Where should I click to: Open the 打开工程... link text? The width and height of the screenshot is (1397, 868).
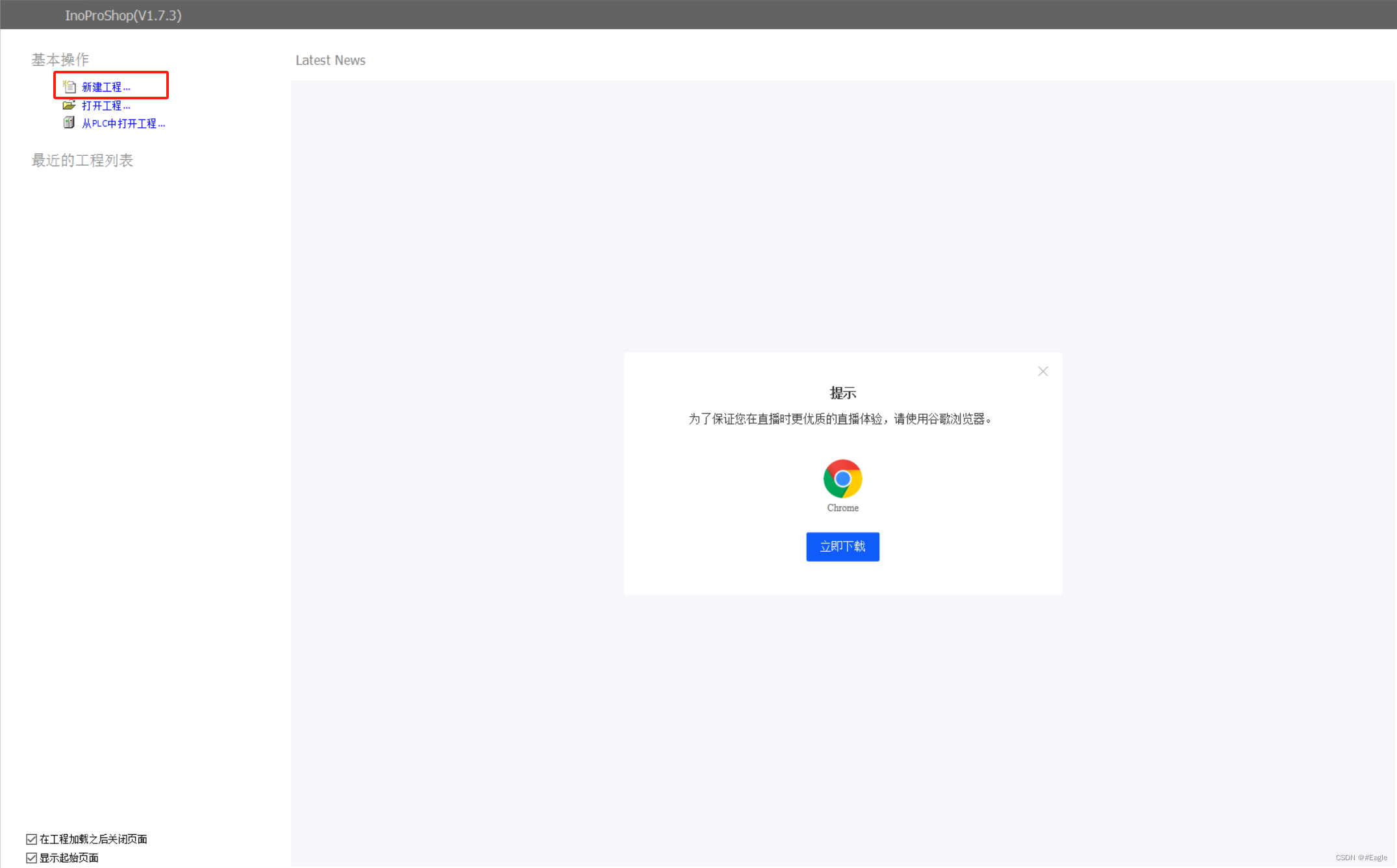tap(106, 105)
